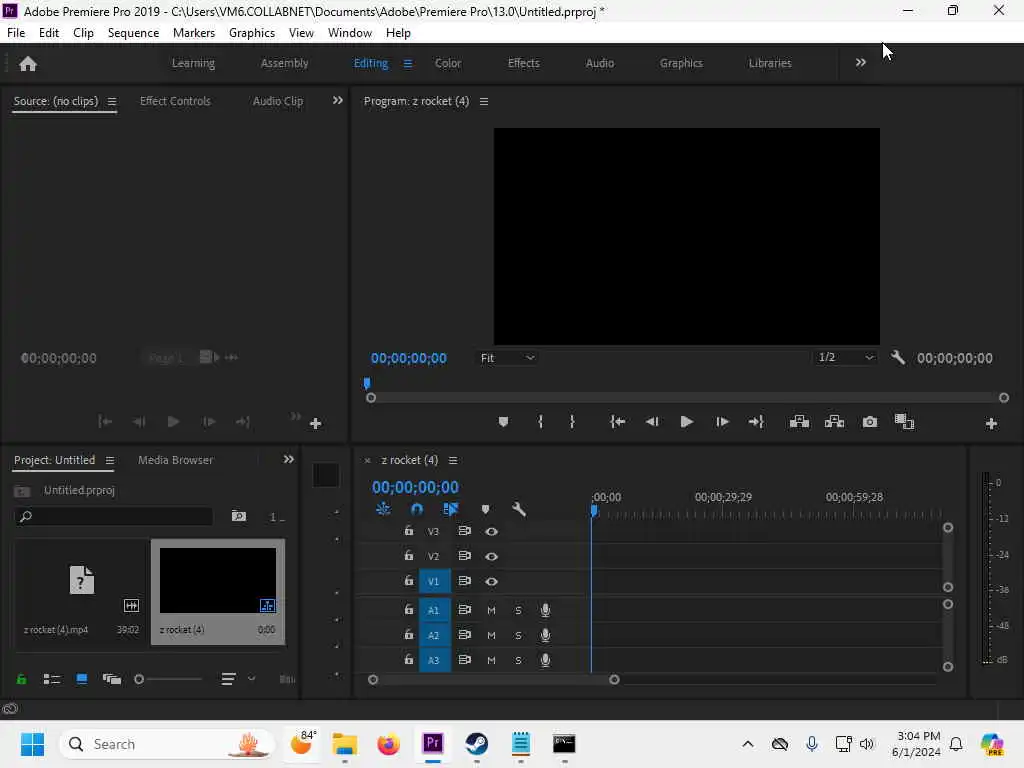
Task: Show hidden Source panel tabs chevron
Action: 338,101
